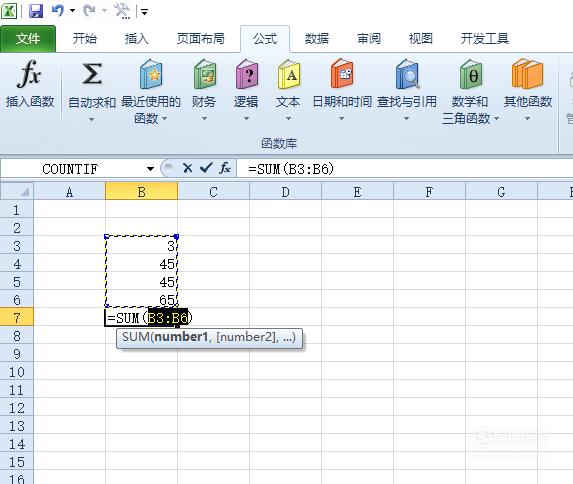Expand the 日期和时间 dropdown arrow
This screenshot has width=573, height=484.
(341, 118)
